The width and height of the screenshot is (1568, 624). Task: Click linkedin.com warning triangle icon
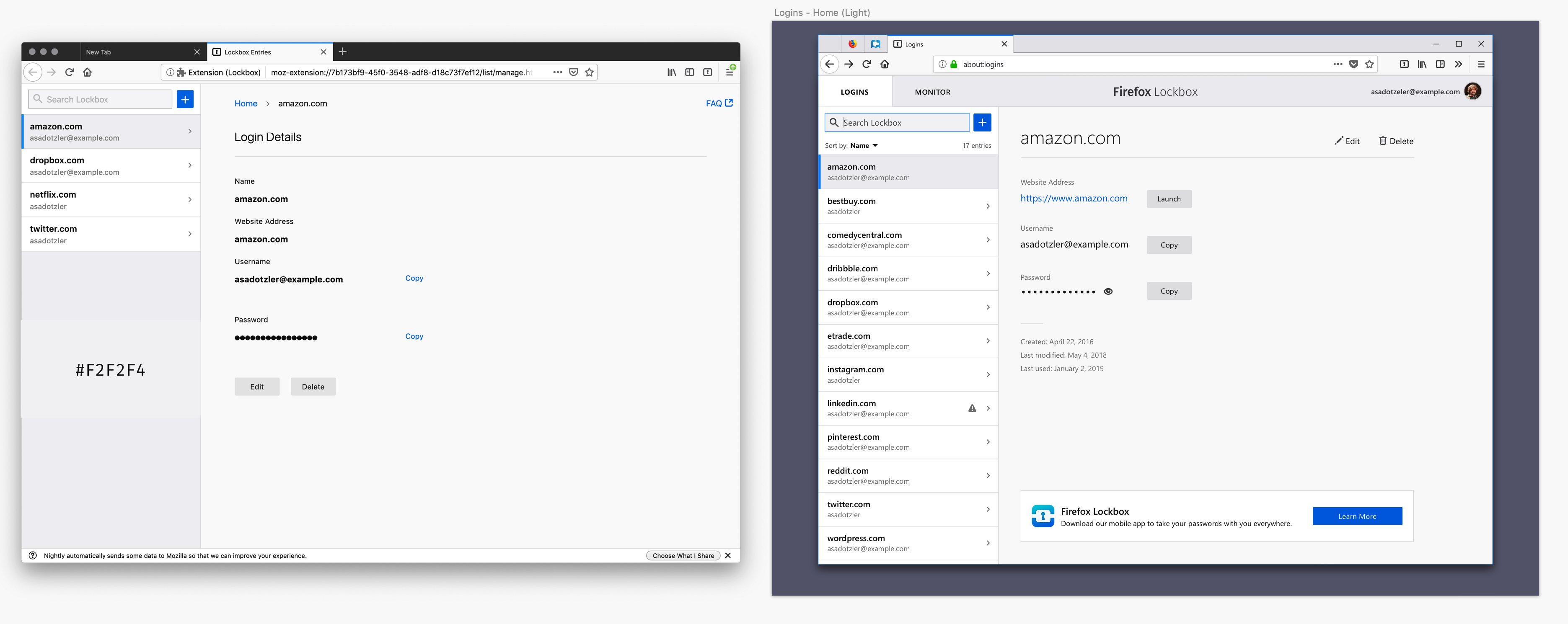pyautogui.click(x=972, y=408)
